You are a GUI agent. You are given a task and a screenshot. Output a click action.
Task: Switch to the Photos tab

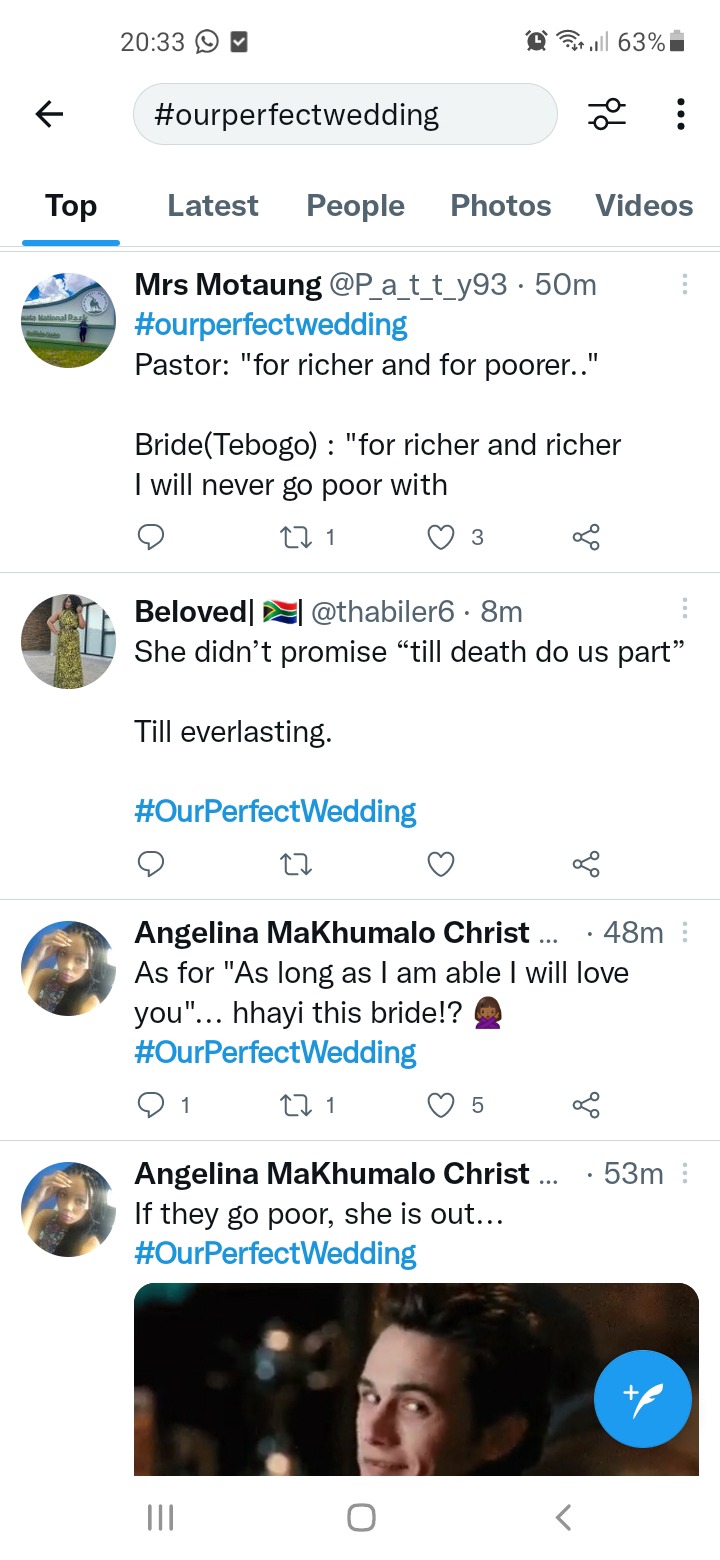[x=501, y=206]
